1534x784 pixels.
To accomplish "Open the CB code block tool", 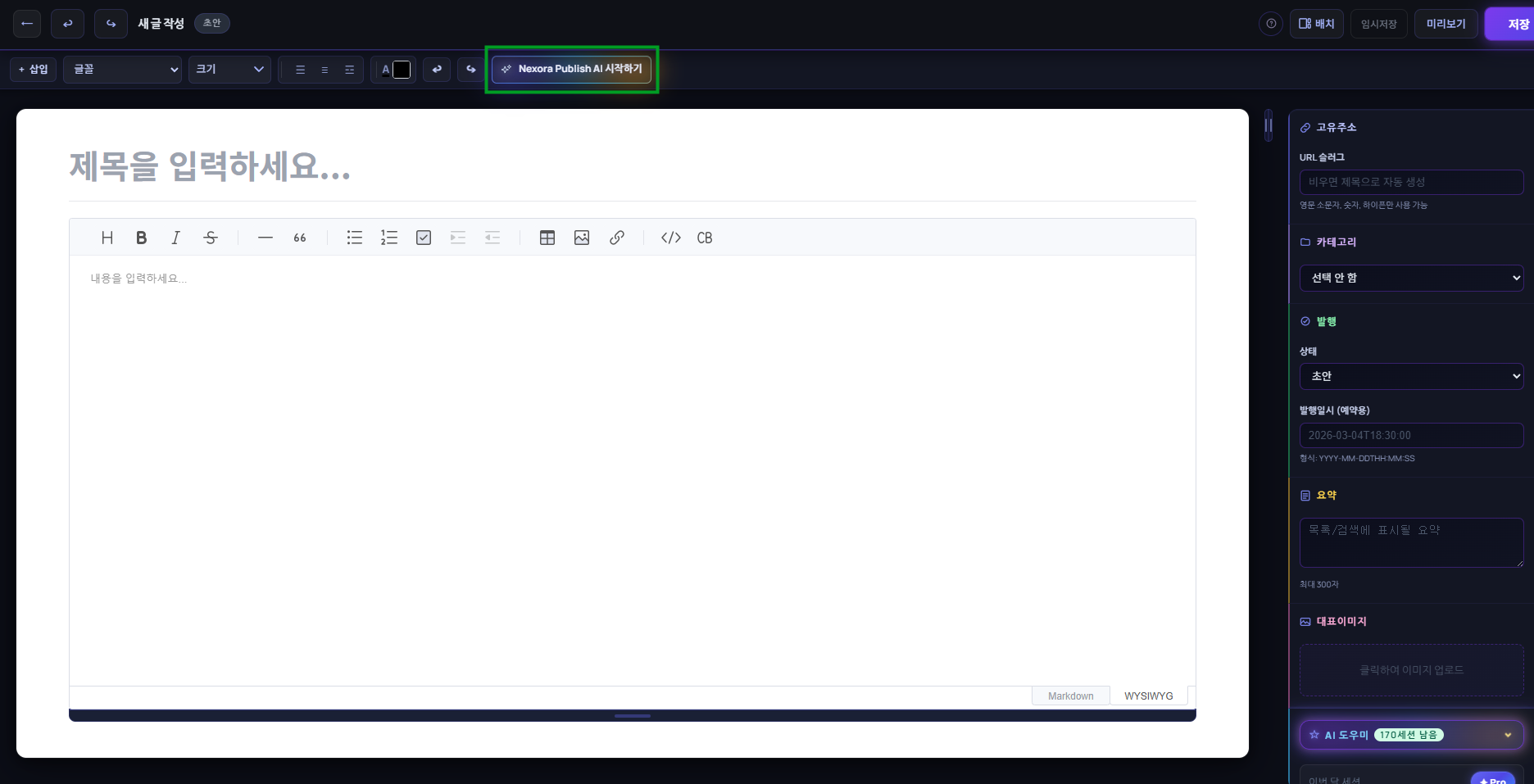I will coord(704,238).
